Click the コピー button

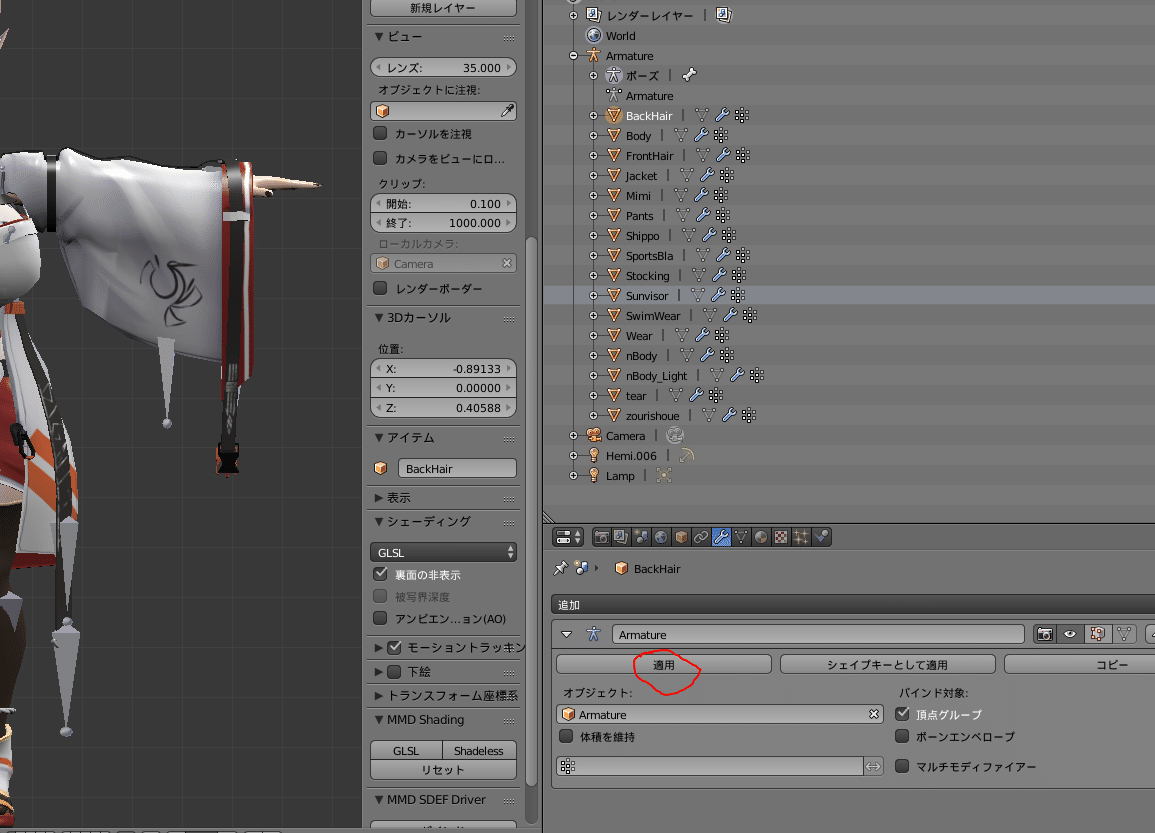pyautogui.click(x=1080, y=664)
